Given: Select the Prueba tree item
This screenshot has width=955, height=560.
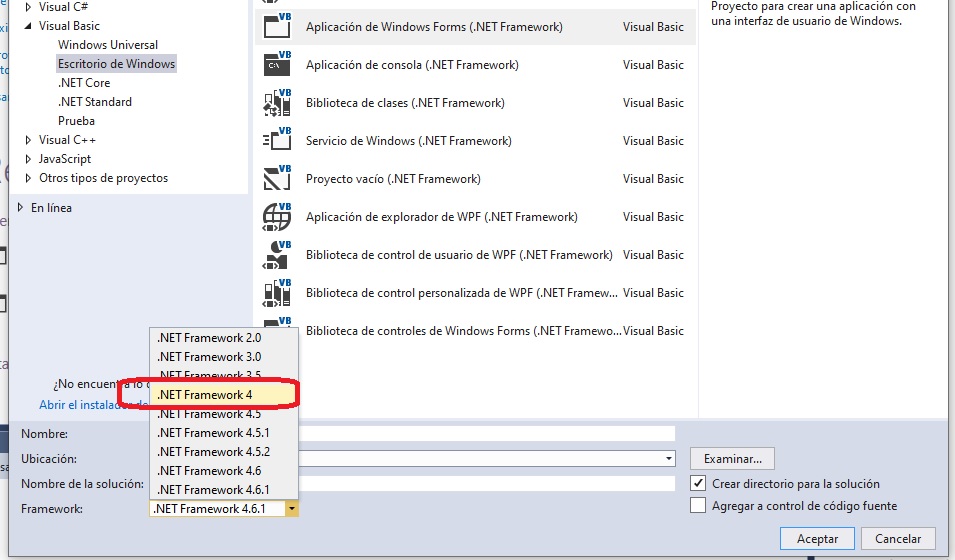Looking at the screenshot, I should click(77, 121).
